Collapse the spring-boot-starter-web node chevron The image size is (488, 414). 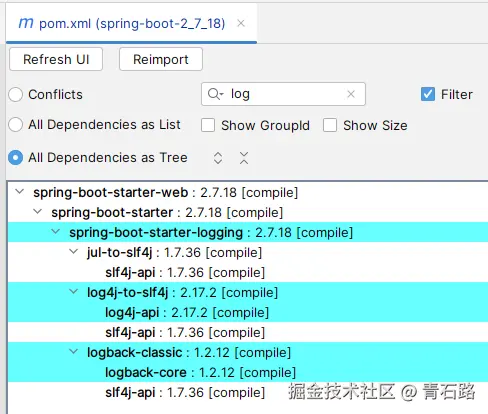click(x=20, y=192)
